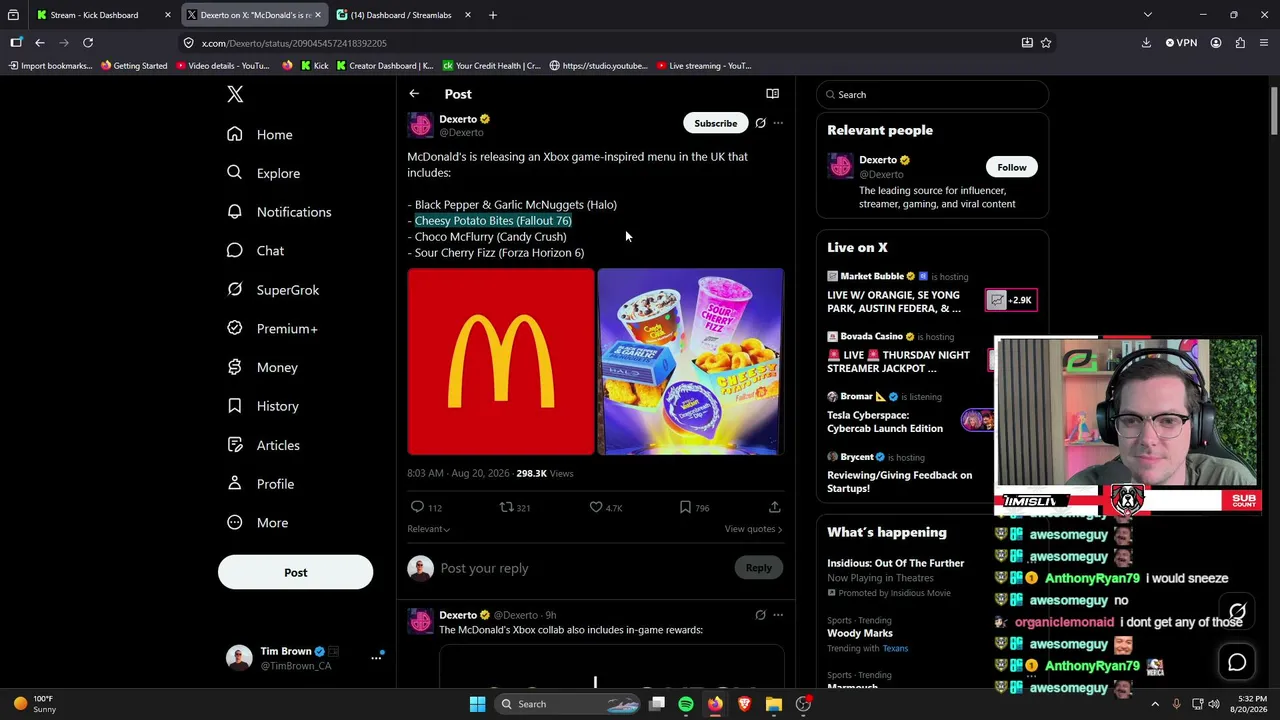This screenshot has width=1280, height=720.
Task: Follow Dexerto in Relevant people
Action: (x=1011, y=167)
